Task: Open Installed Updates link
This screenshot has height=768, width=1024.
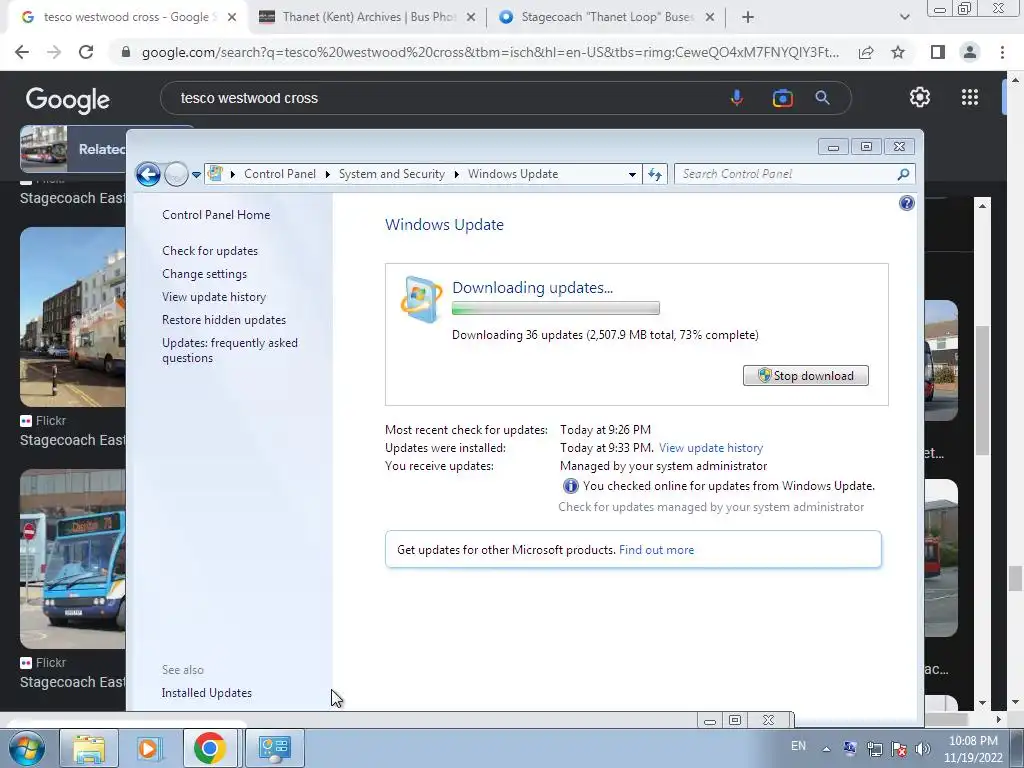Action: [x=206, y=693]
